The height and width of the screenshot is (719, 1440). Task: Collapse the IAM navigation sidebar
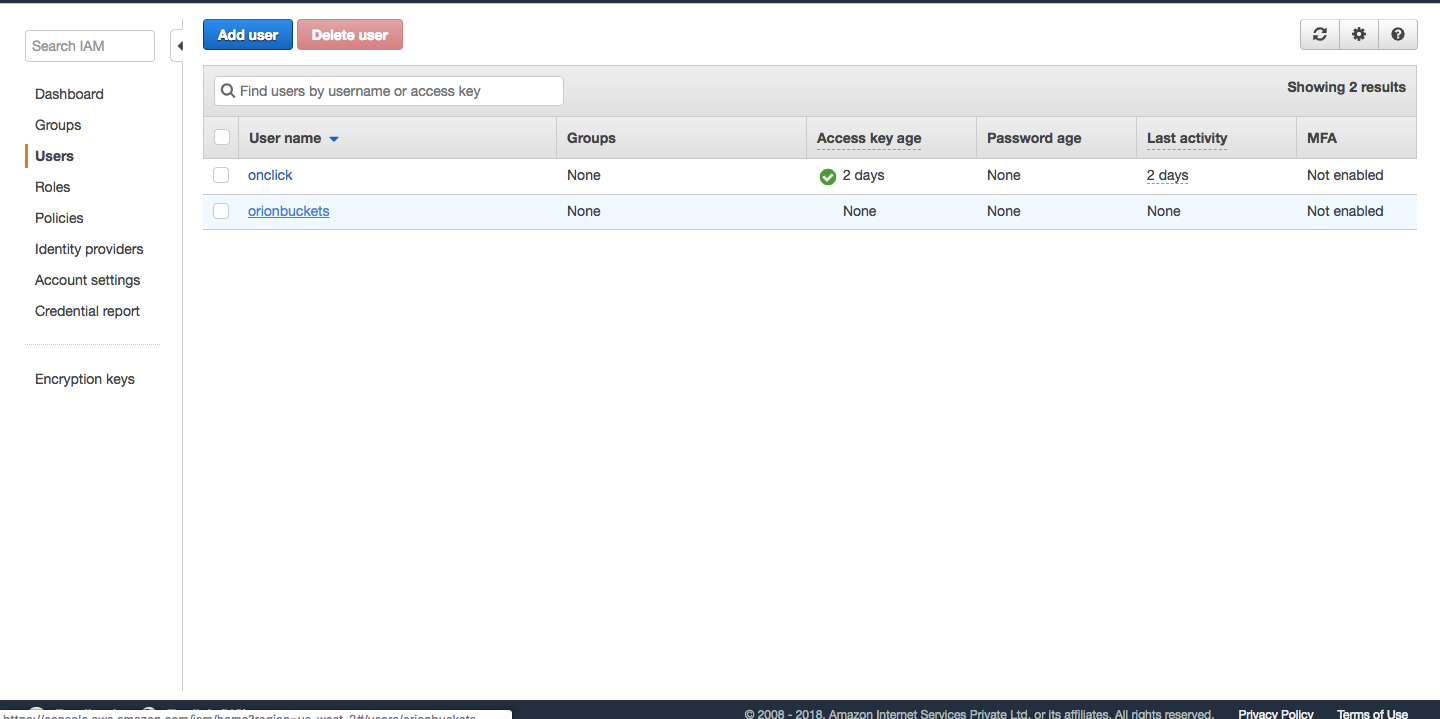pos(180,45)
